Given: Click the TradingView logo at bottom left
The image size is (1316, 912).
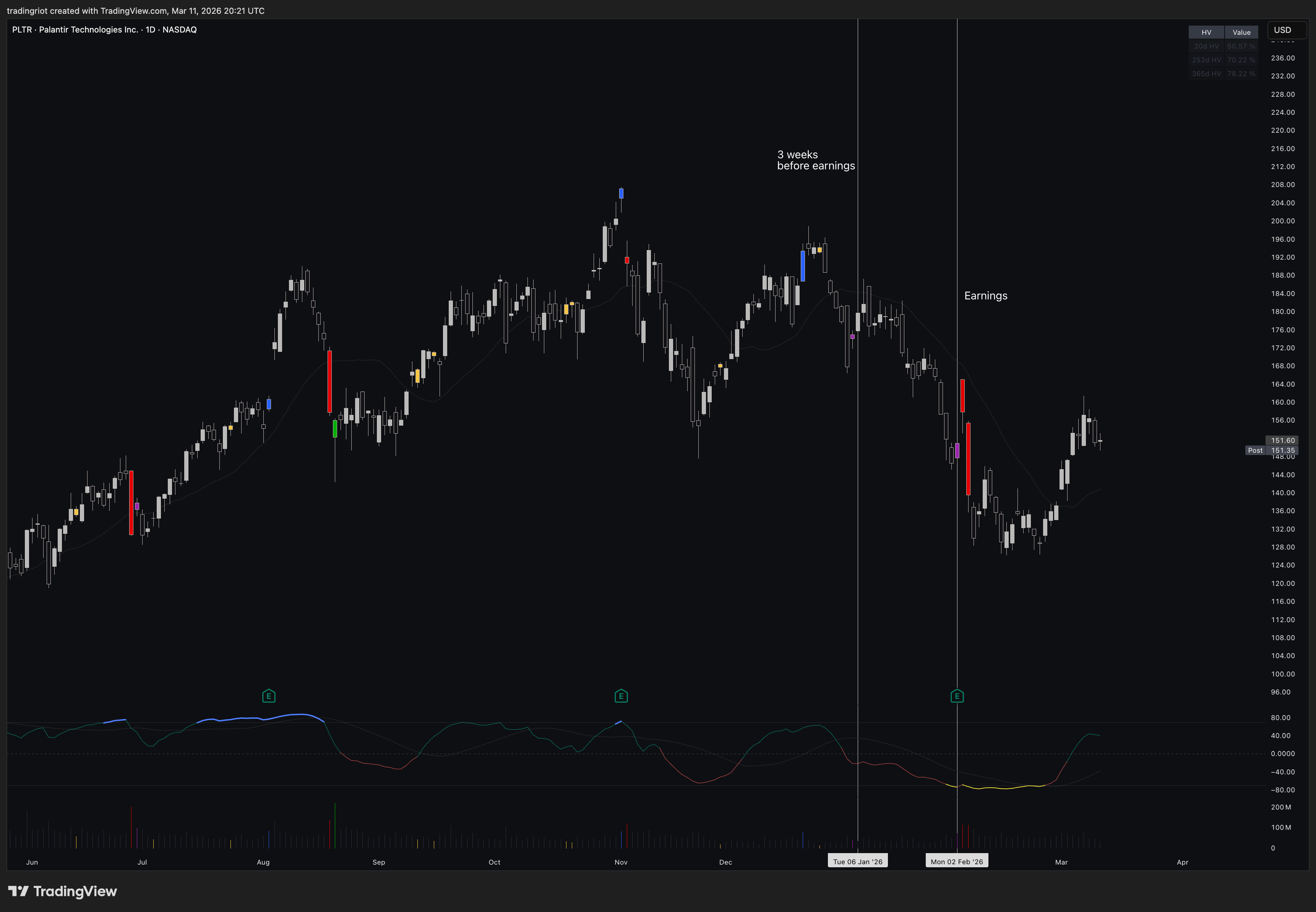Looking at the screenshot, I should pos(62,891).
